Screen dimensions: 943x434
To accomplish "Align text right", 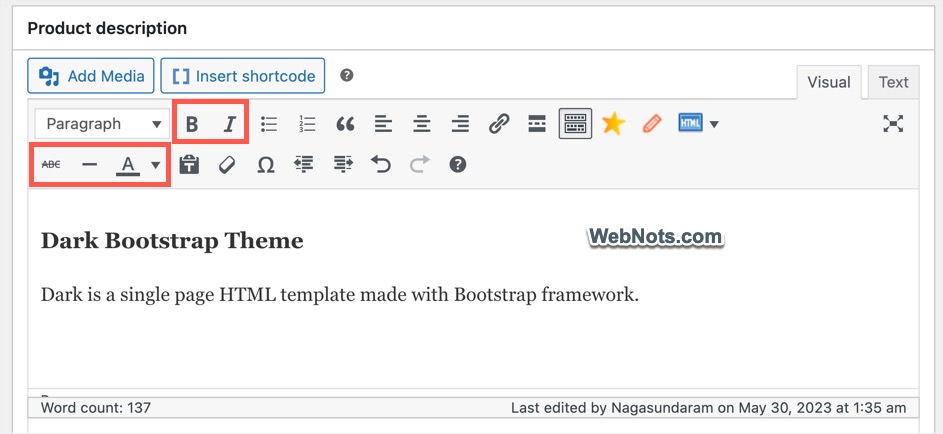I will pyautogui.click(x=460, y=124).
